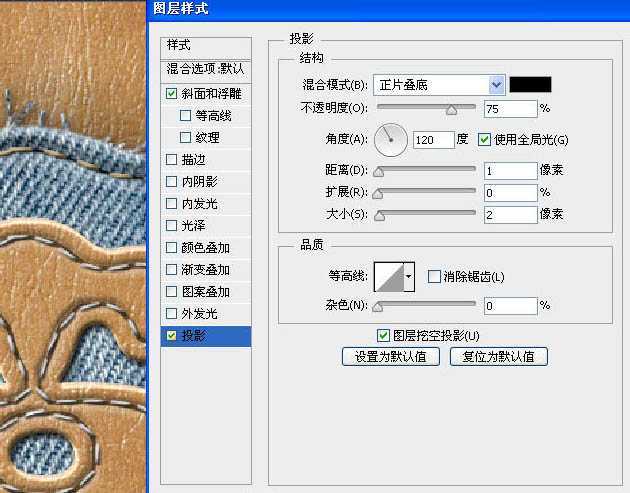630x493 pixels.
Task: Check the 渐变叠加 checkbox
Action: pyautogui.click(x=171, y=269)
